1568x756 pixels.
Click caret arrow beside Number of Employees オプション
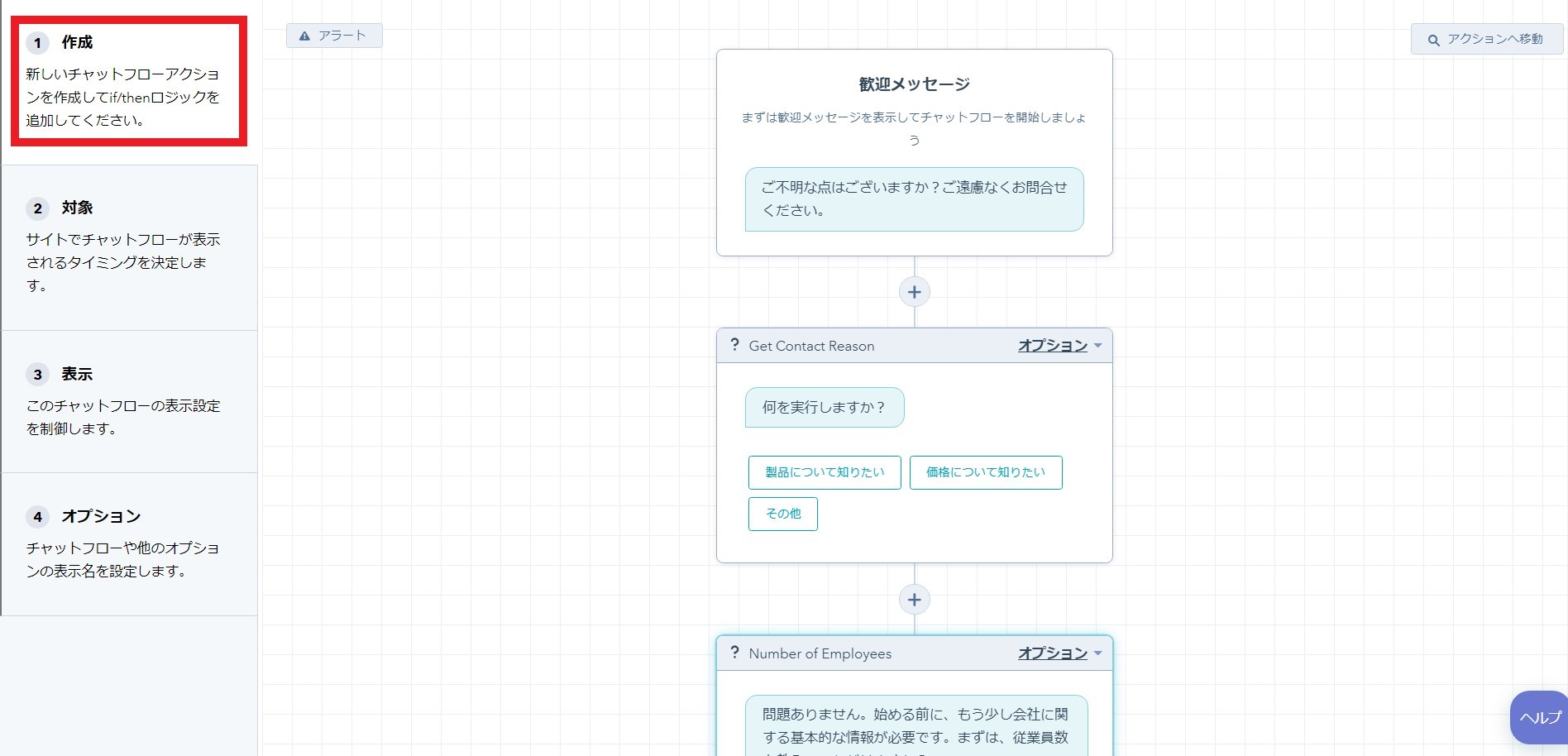click(1097, 653)
